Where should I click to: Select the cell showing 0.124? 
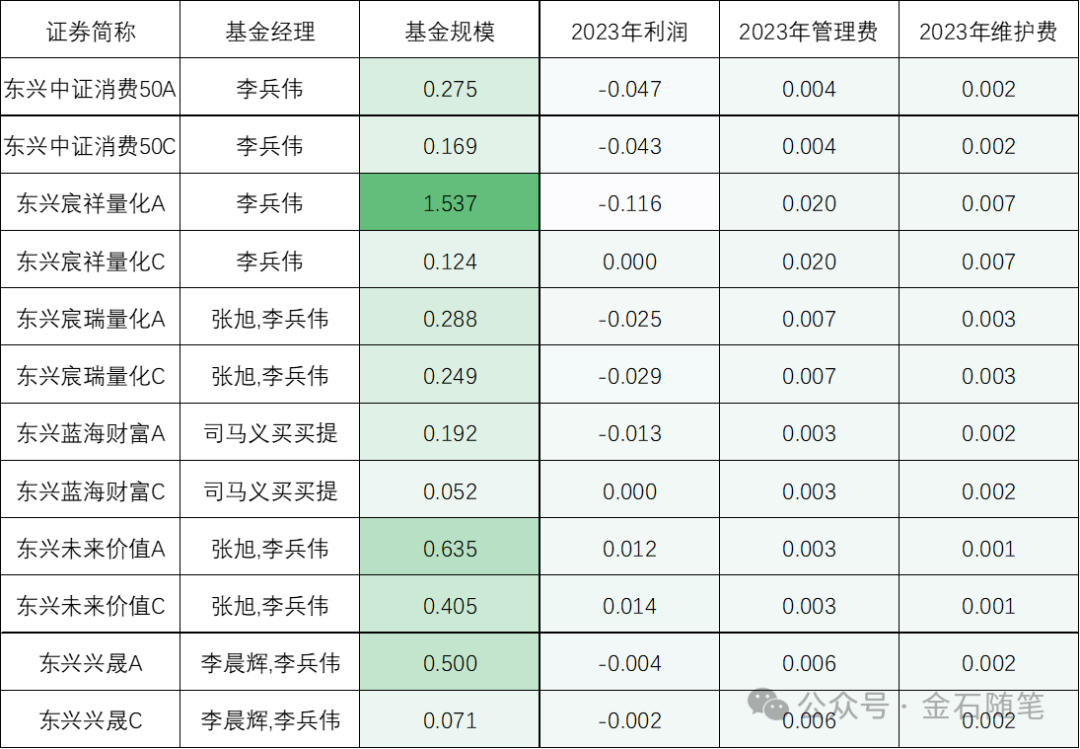pos(450,261)
